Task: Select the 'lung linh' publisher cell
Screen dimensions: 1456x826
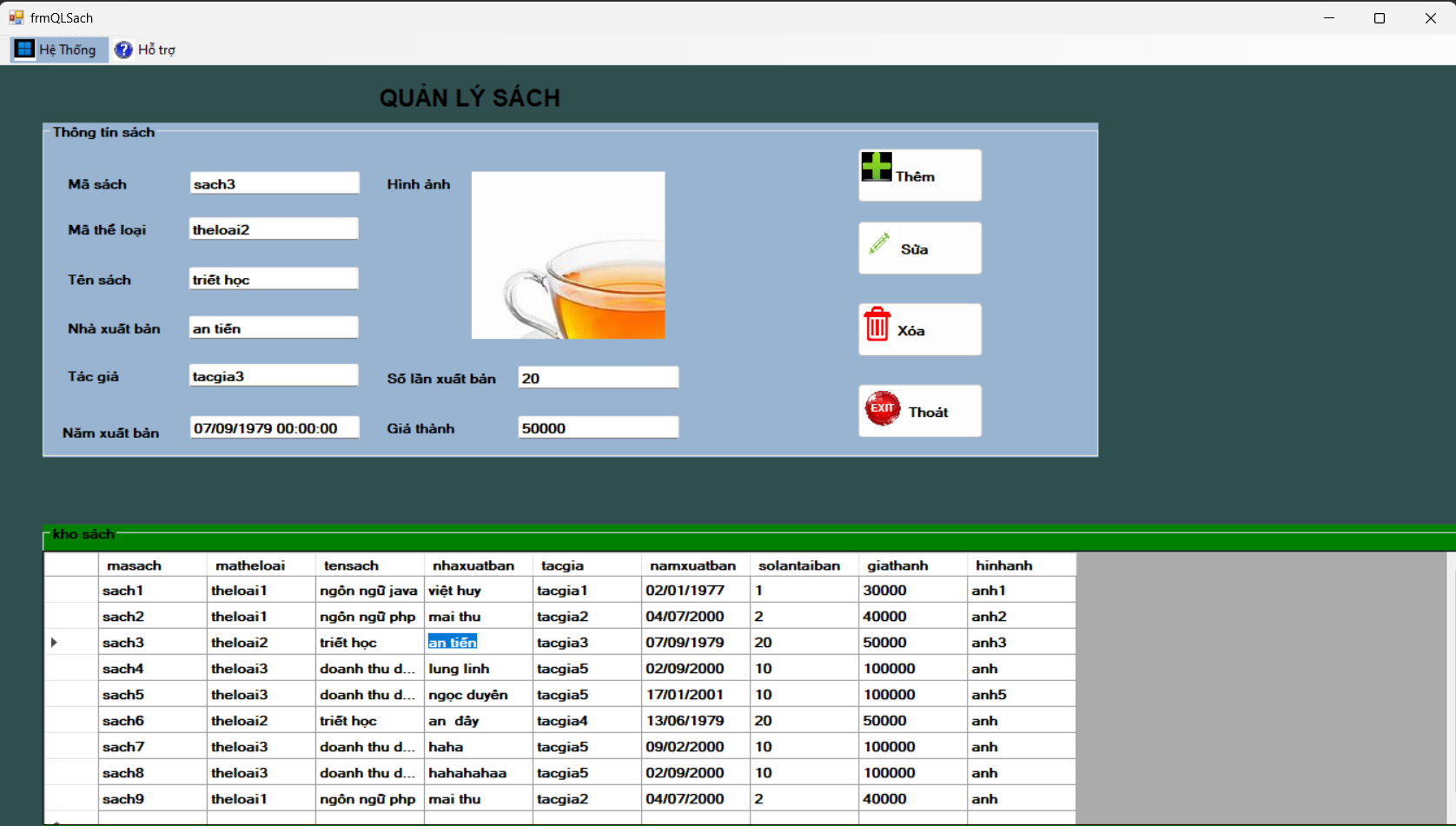Action: [x=478, y=668]
